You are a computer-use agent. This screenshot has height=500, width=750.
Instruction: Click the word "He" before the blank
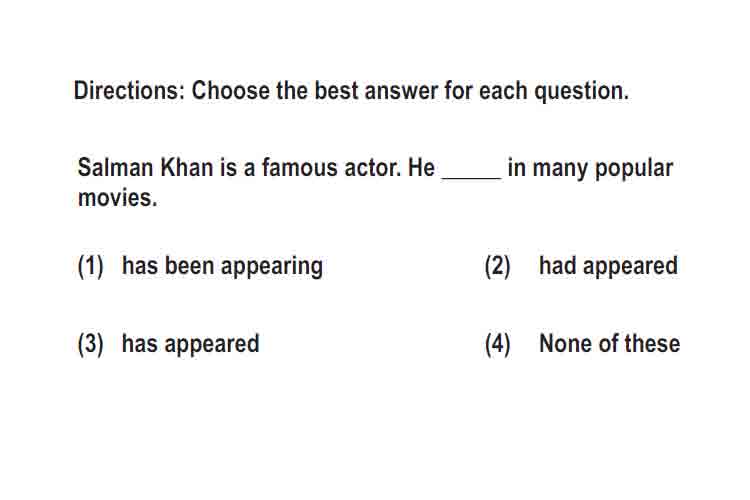(x=421, y=167)
